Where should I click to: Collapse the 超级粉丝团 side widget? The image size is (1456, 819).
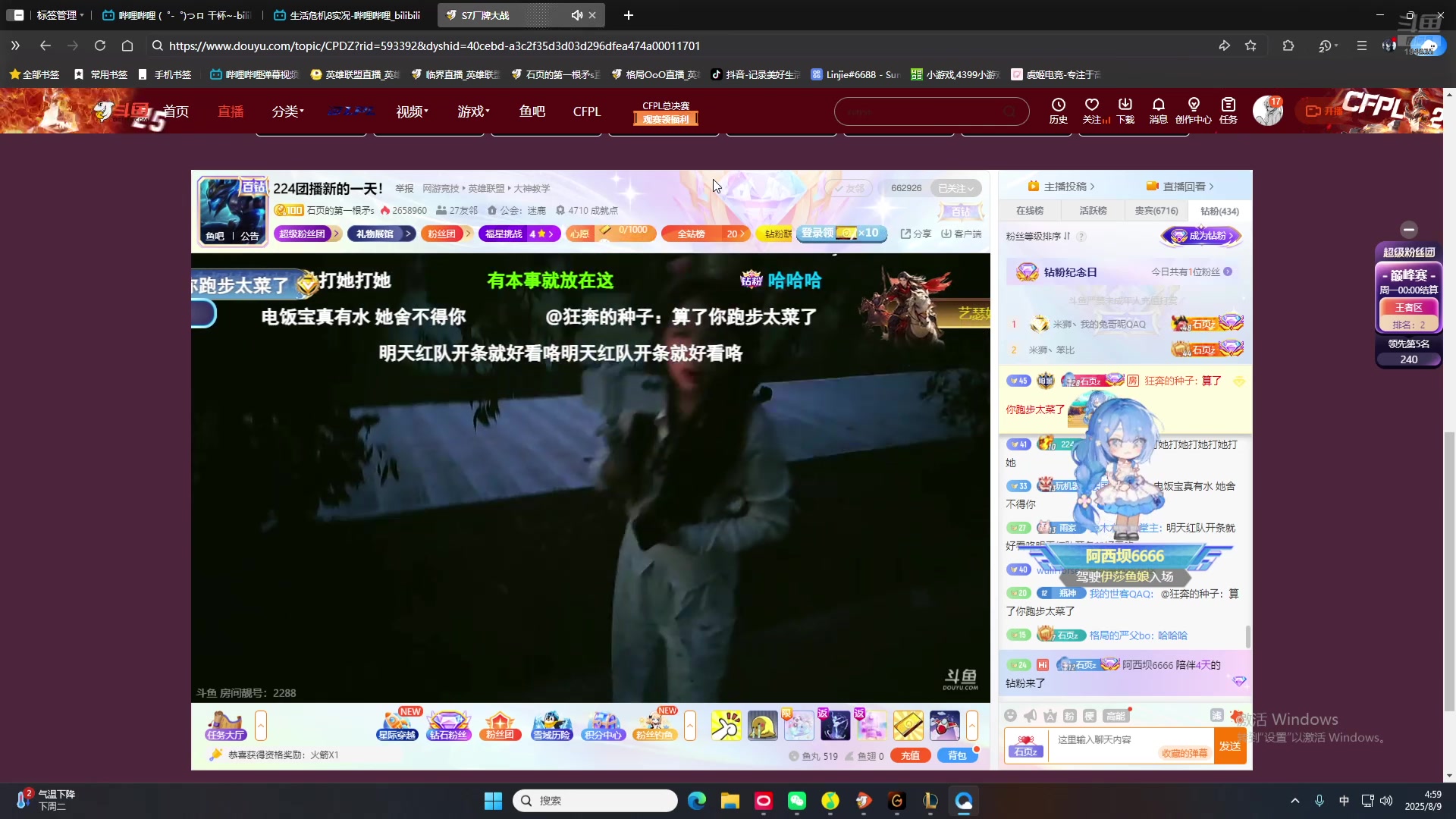(x=1409, y=229)
